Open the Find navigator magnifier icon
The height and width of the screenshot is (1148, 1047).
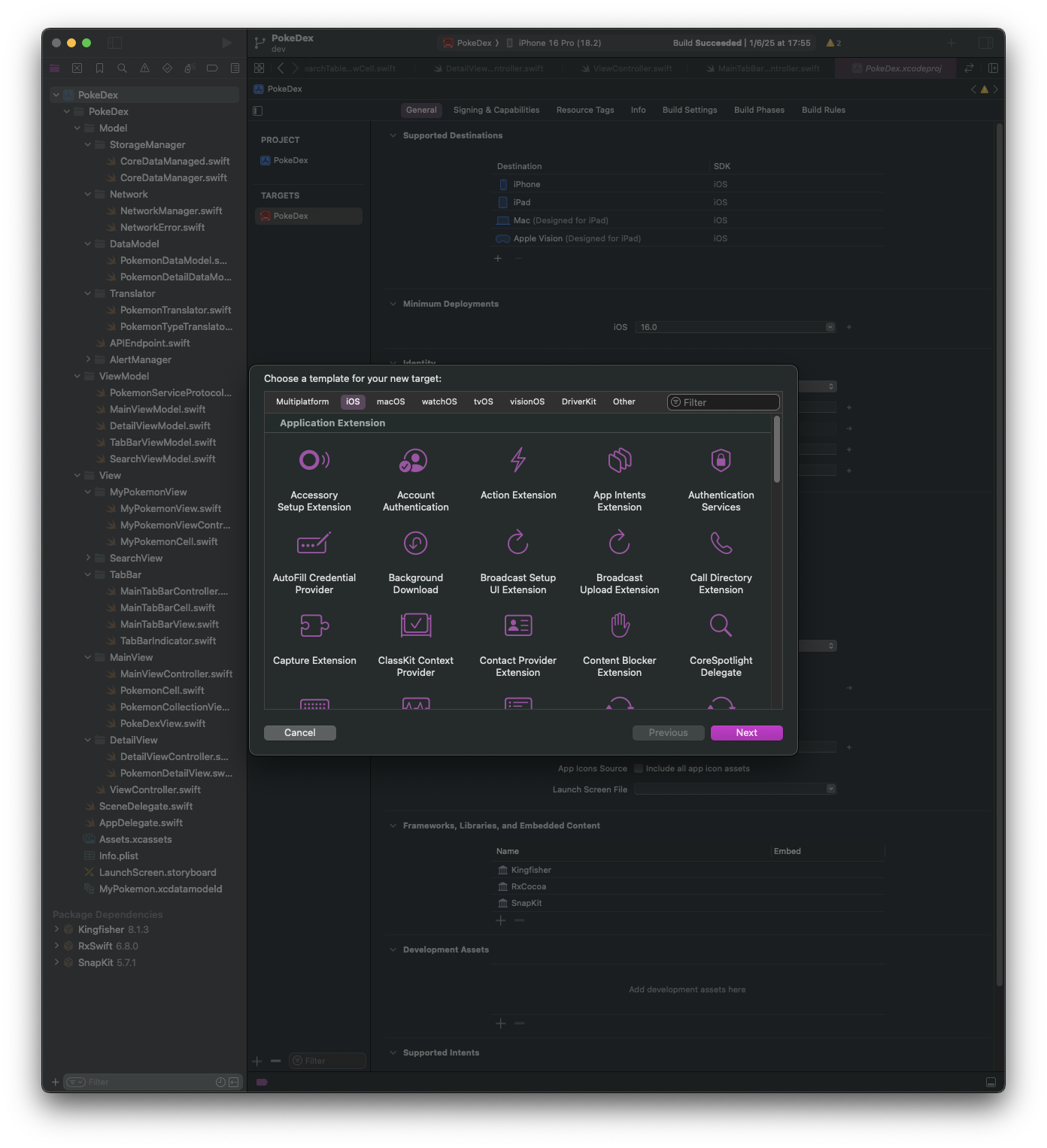pos(122,68)
